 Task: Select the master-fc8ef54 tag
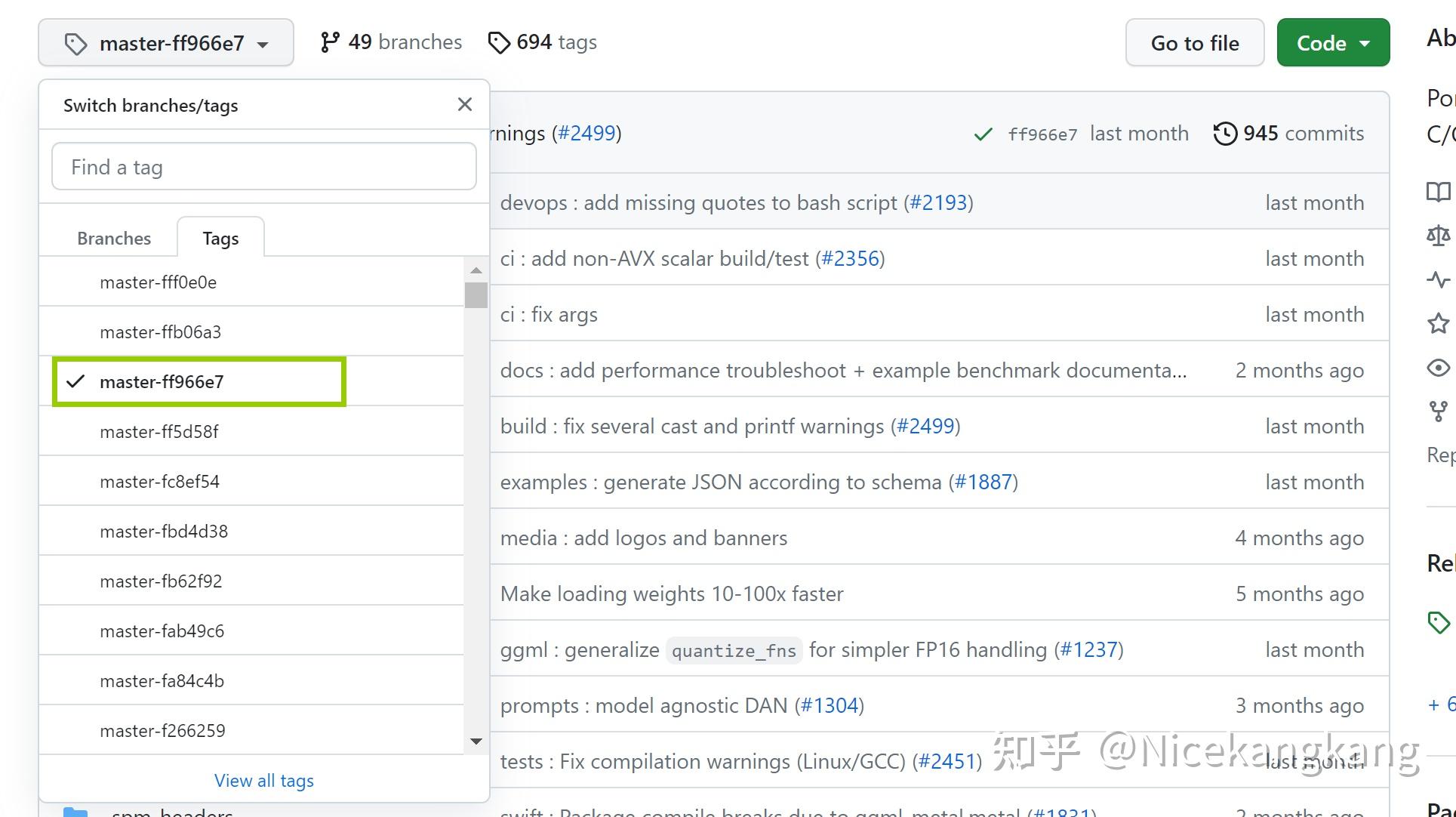click(160, 481)
